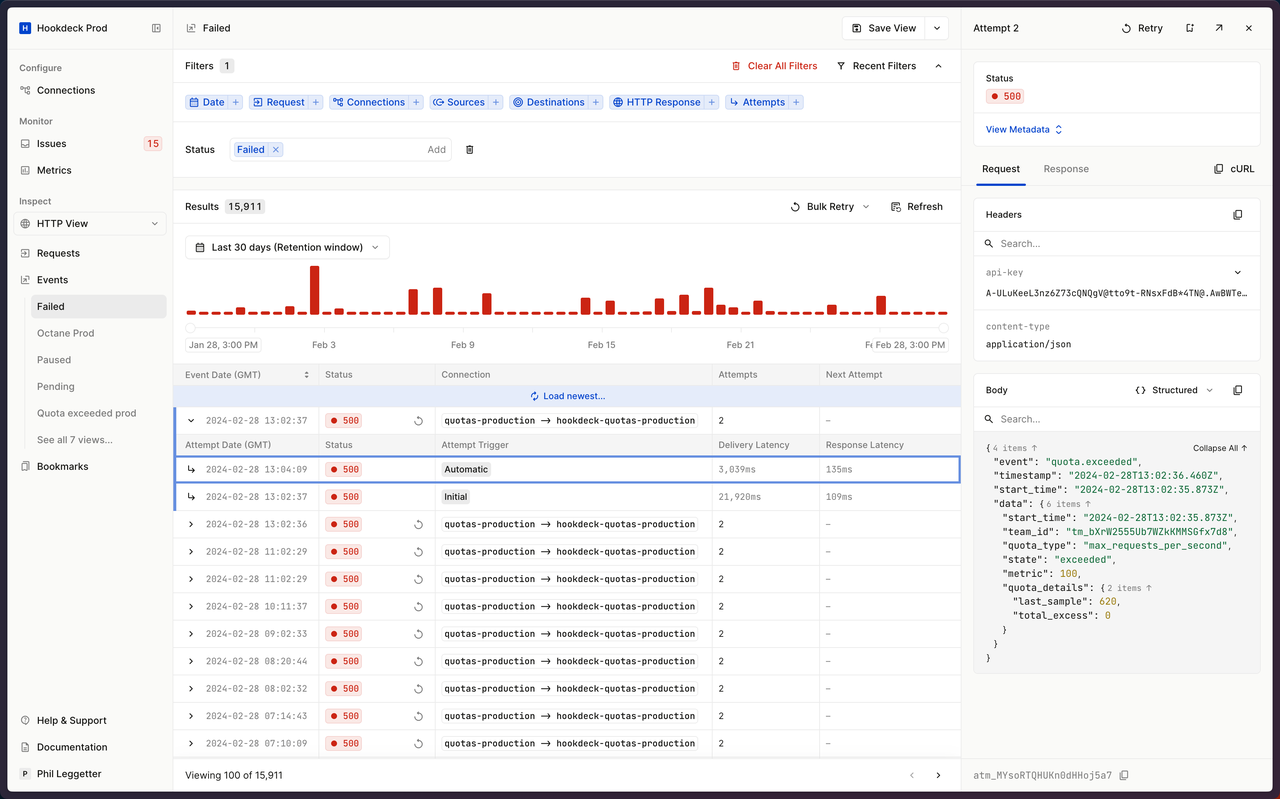Copy request as cURL
Image resolution: width=1280 pixels, height=799 pixels.
[1233, 169]
